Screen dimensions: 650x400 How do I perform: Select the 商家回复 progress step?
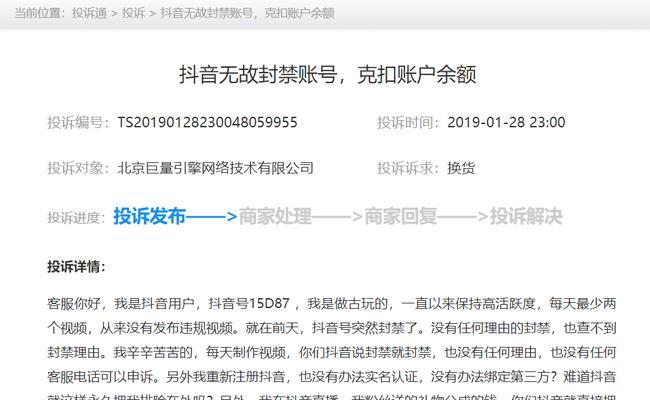point(400,216)
